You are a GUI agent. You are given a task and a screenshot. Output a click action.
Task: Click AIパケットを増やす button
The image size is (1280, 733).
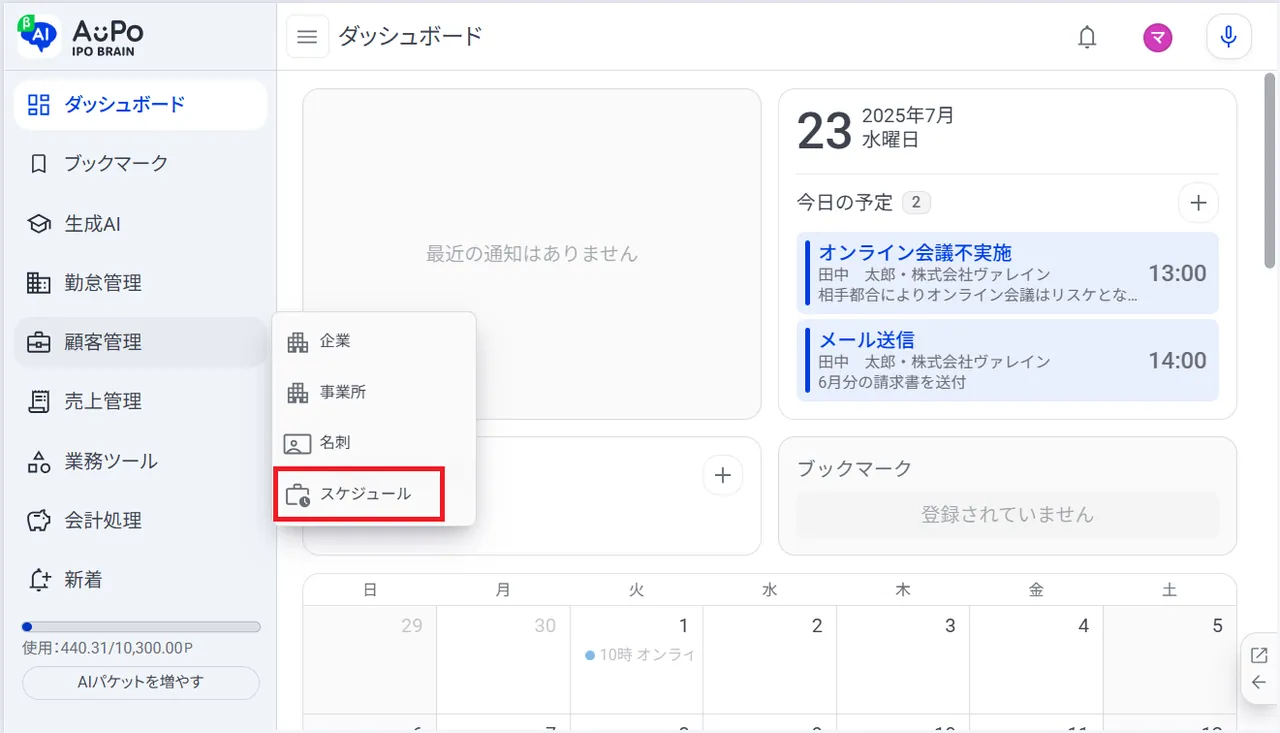pos(141,683)
